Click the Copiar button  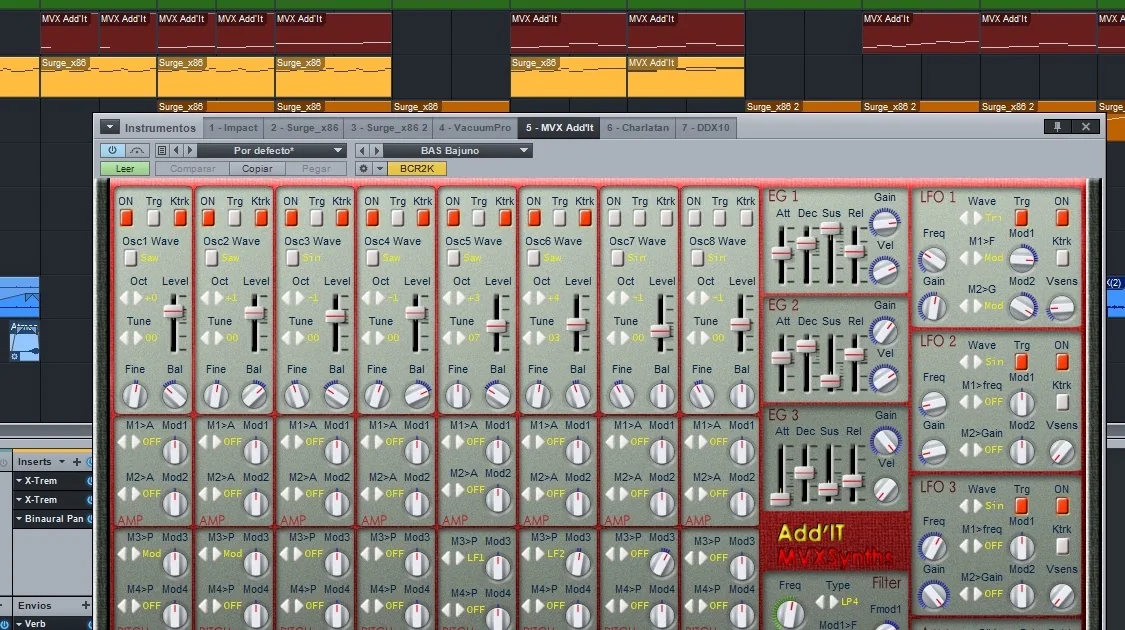tap(257, 169)
